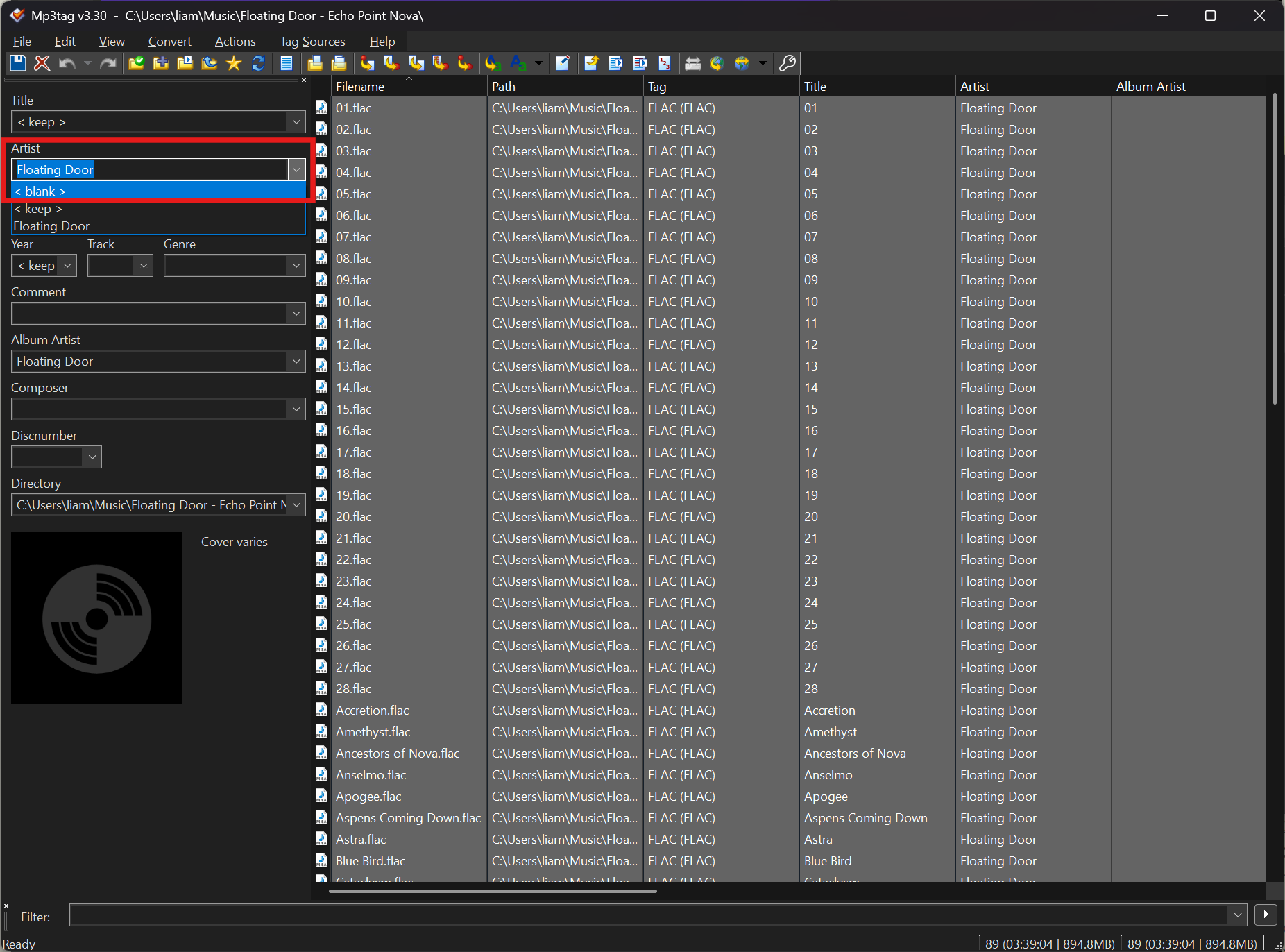The image size is (1285, 952).
Task: Open the File menu
Action: 22,42
